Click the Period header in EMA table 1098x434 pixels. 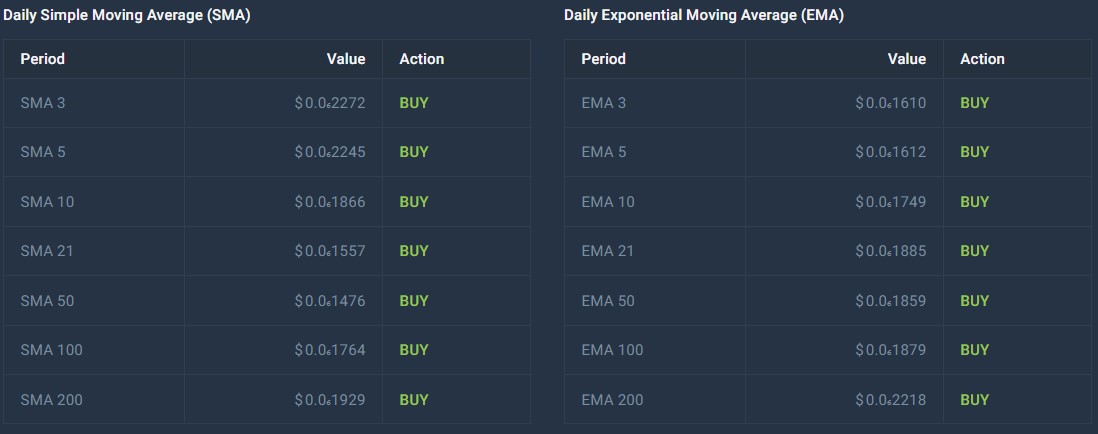coord(603,59)
